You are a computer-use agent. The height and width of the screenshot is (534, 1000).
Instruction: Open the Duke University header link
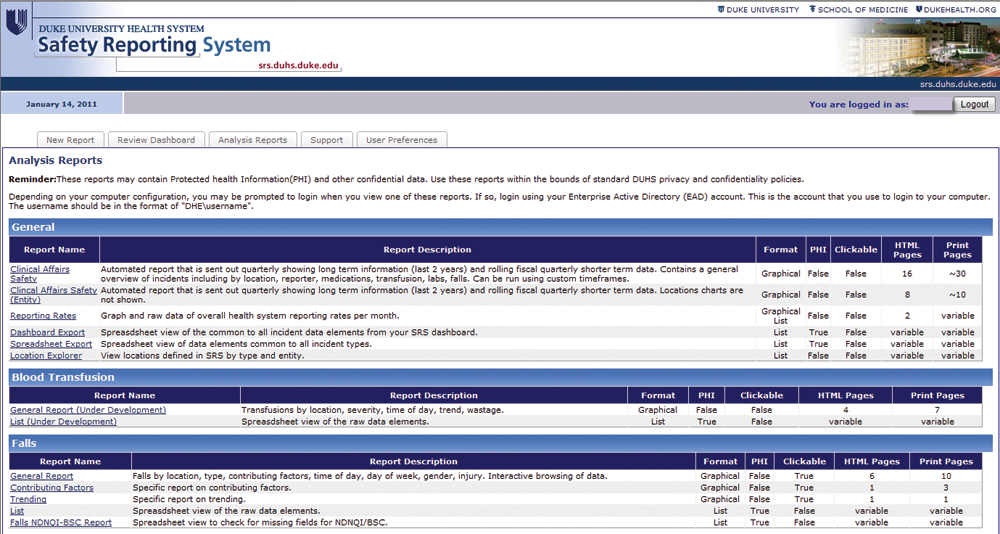[x=759, y=10]
